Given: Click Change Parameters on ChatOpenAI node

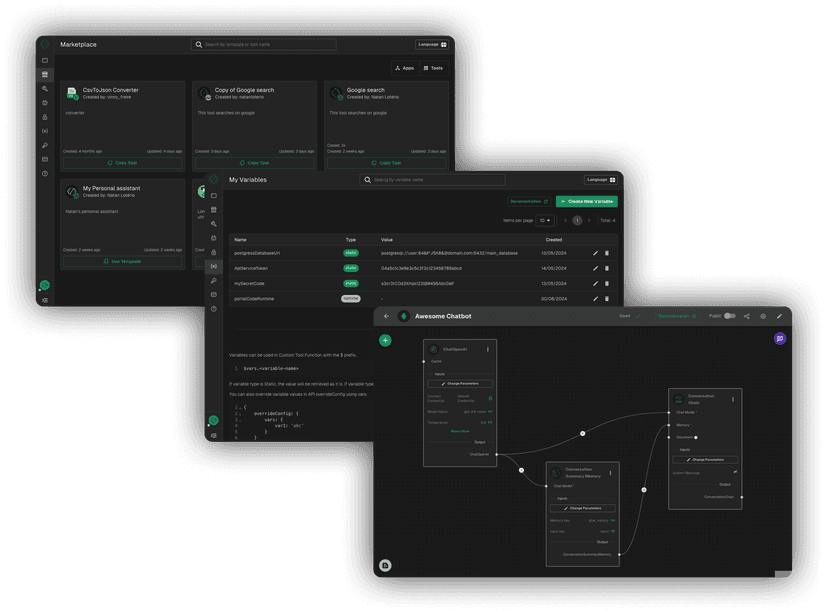Looking at the screenshot, I should tap(460, 384).
